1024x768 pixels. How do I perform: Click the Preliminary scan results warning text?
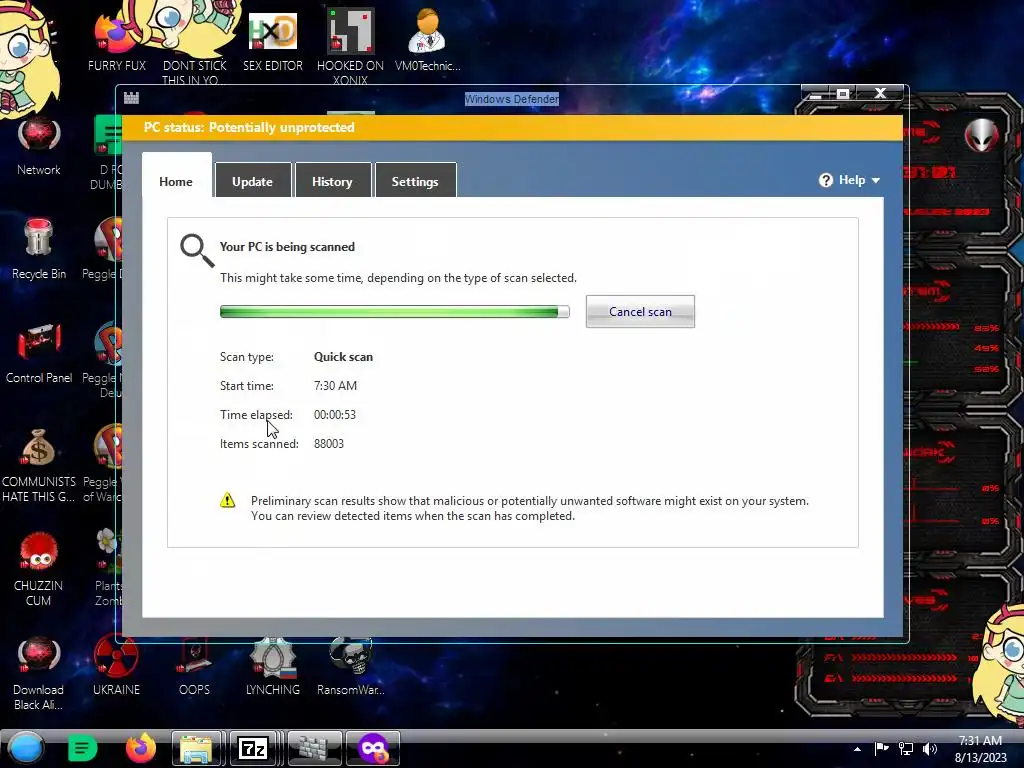(x=530, y=508)
